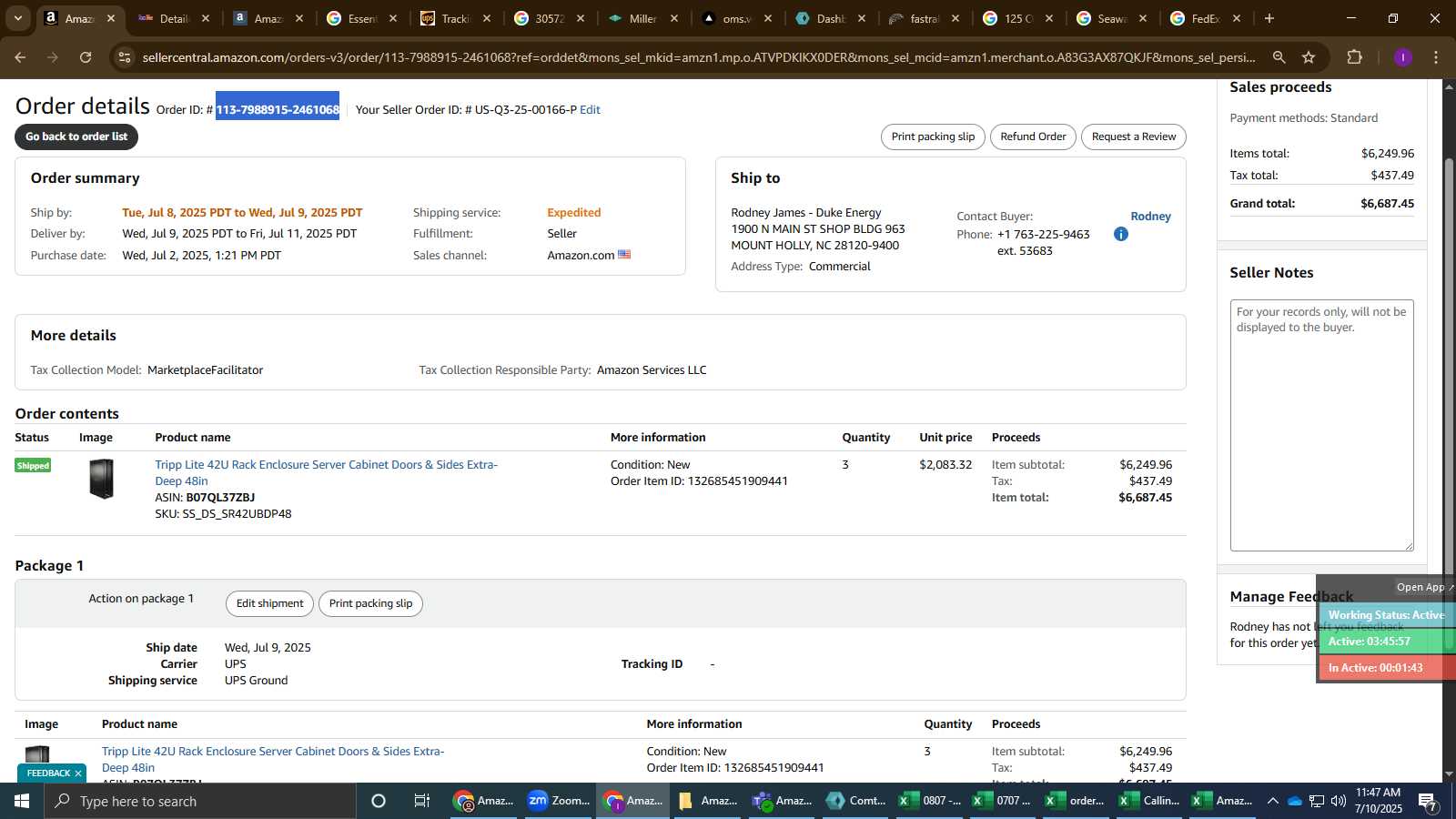The width and height of the screenshot is (1456, 819).
Task: Open the 0707 Excel workbook on taskbar
Action: point(1003,801)
